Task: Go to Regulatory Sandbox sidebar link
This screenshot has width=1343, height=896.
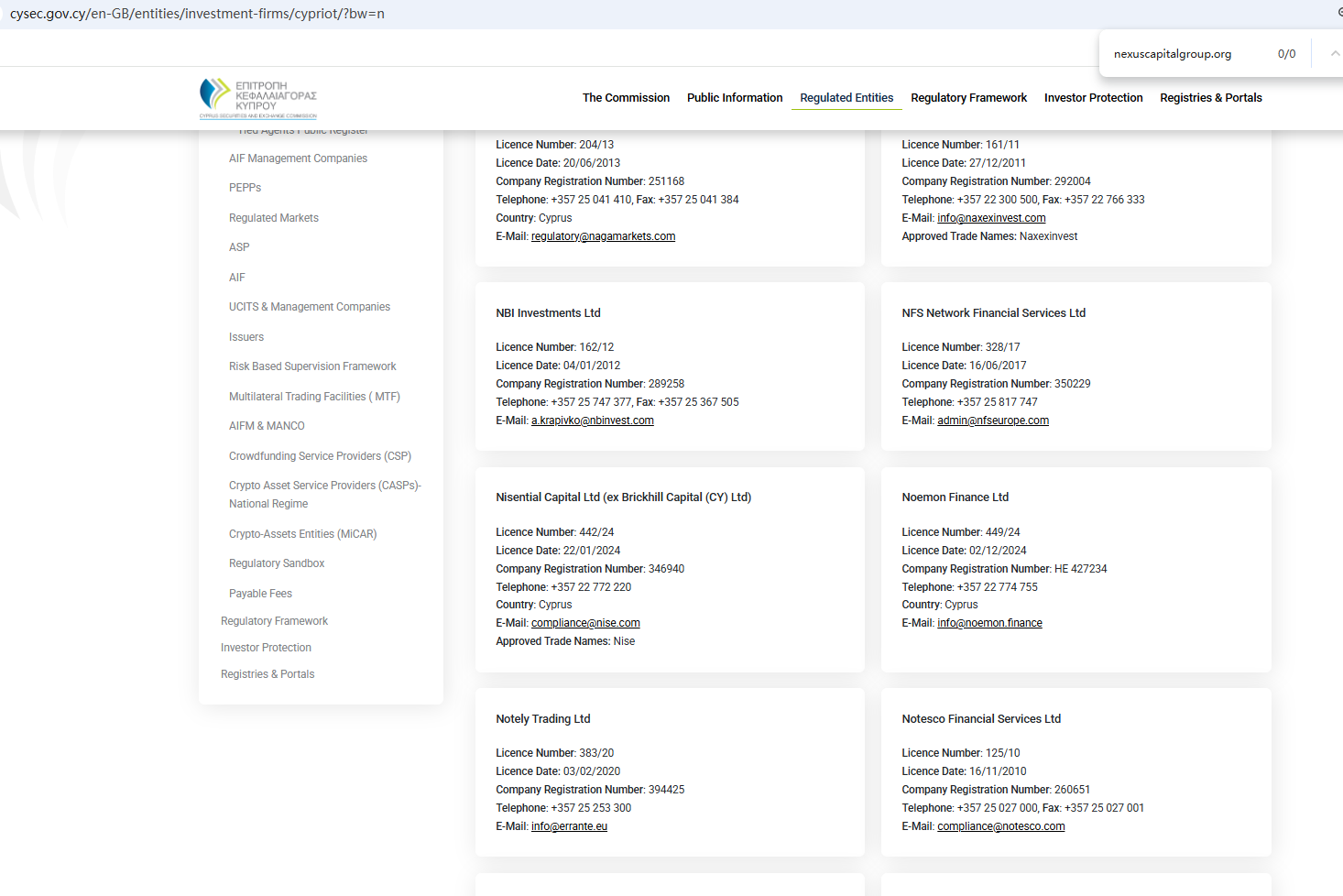Action: tap(277, 563)
